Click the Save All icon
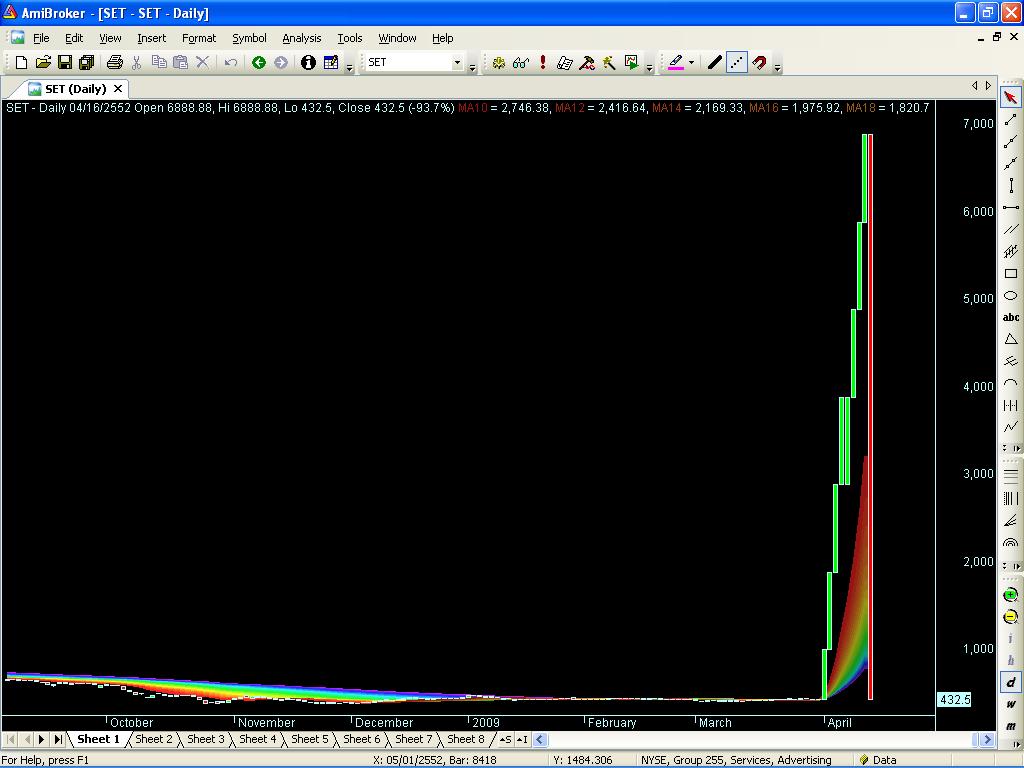The height and width of the screenshot is (768, 1024). pos(86,63)
